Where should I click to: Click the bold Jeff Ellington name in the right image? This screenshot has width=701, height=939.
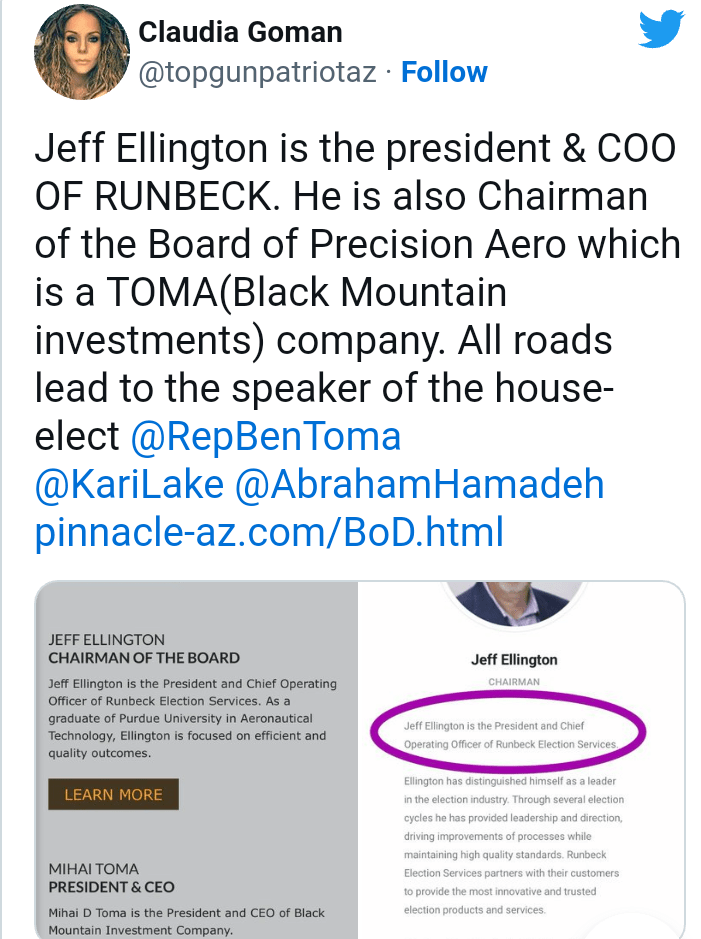click(x=514, y=659)
